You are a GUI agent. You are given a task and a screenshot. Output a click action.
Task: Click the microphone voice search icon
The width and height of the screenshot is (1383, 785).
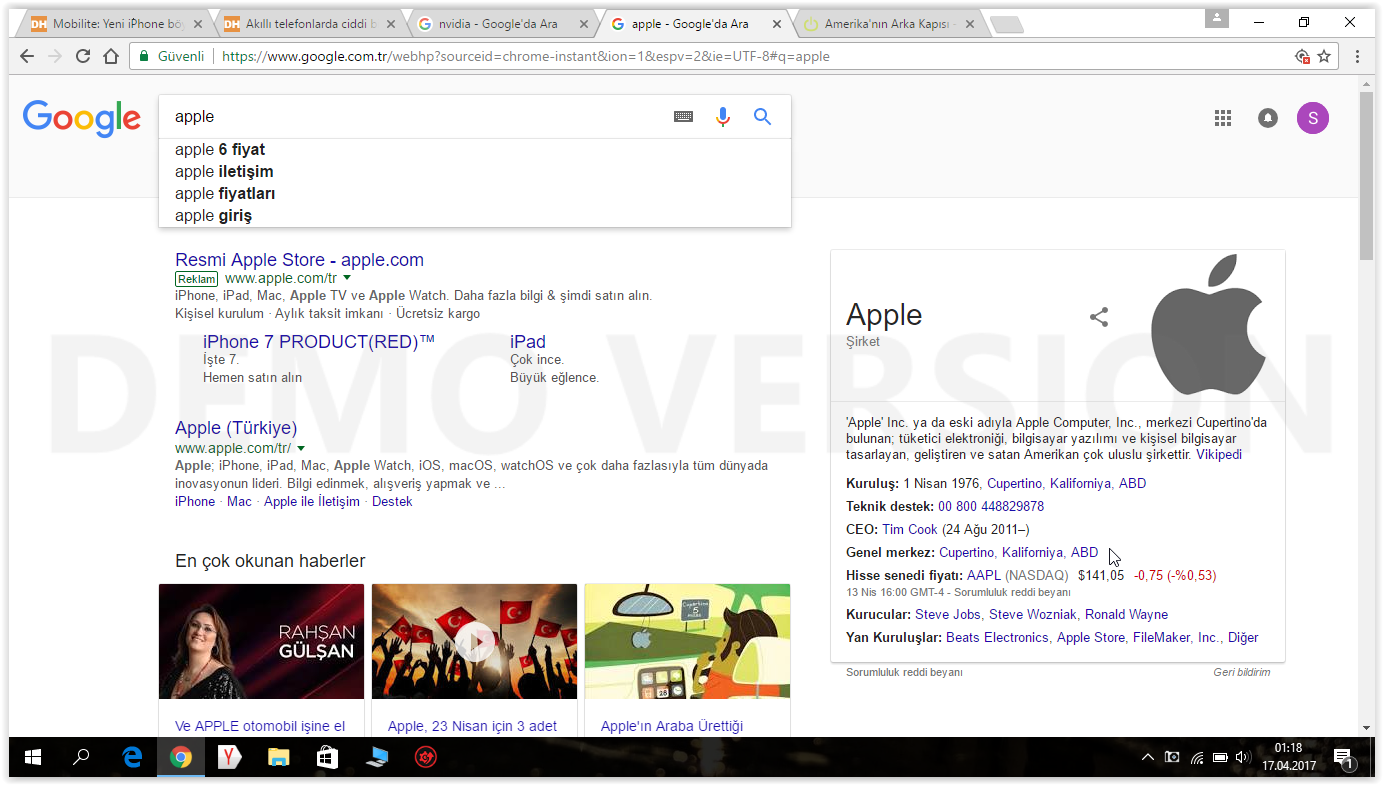[723, 117]
